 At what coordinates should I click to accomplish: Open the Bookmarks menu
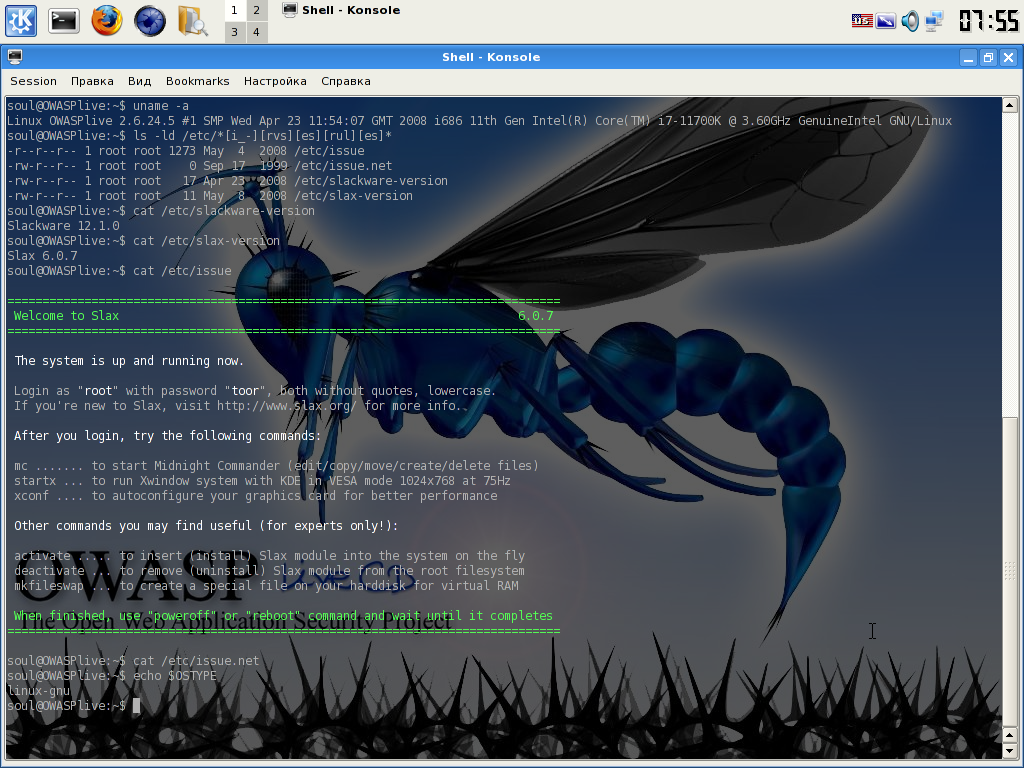(197, 81)
